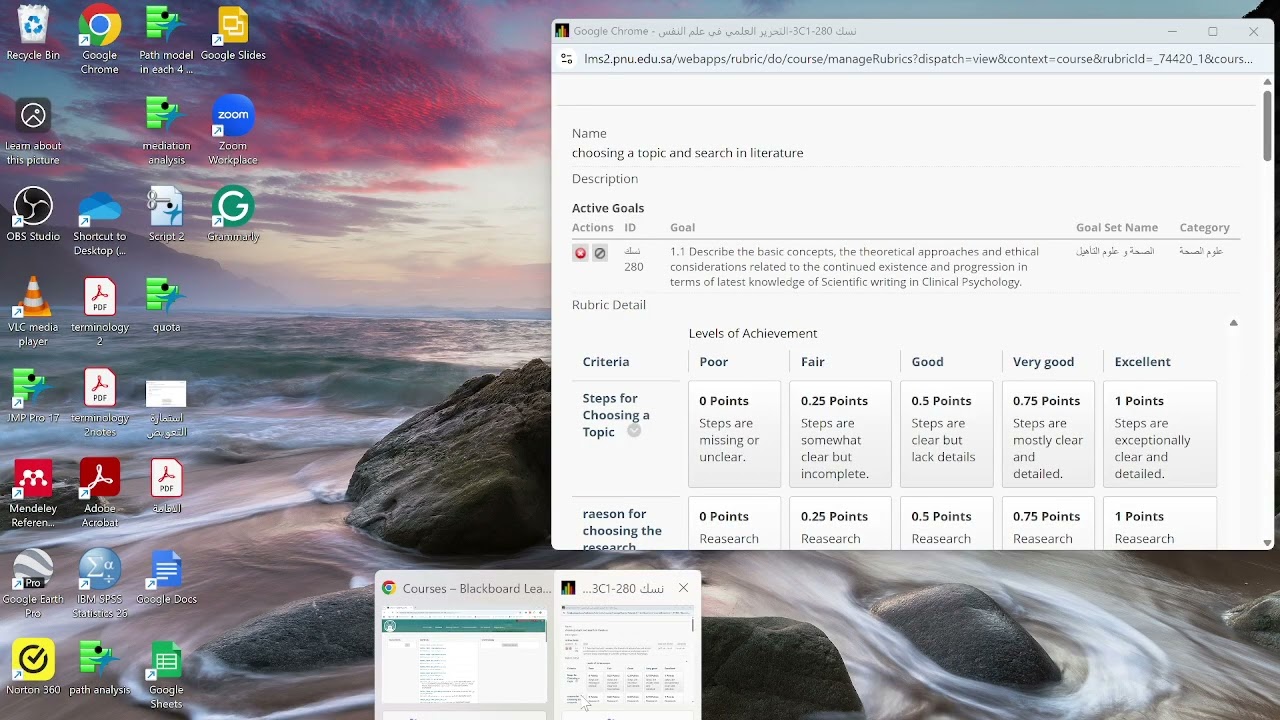
Task: Click the rubric name 'choosing a topic and search in literature'
Action: [x=687, y=153]
